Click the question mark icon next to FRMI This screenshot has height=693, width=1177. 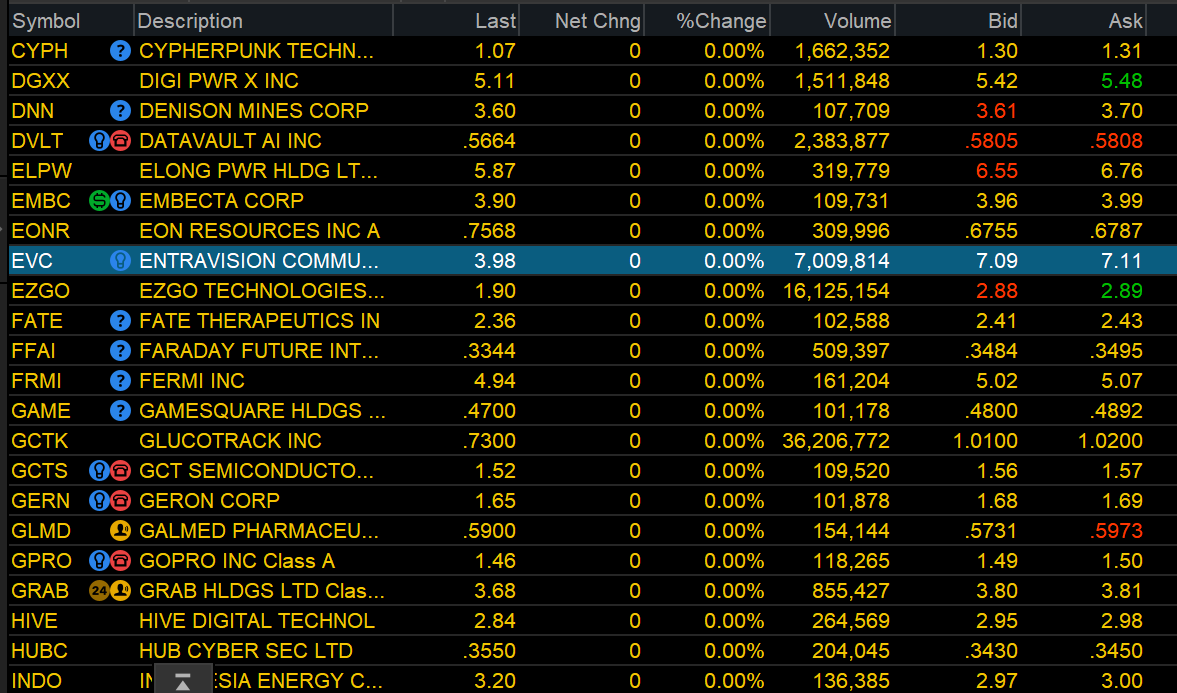120,381
